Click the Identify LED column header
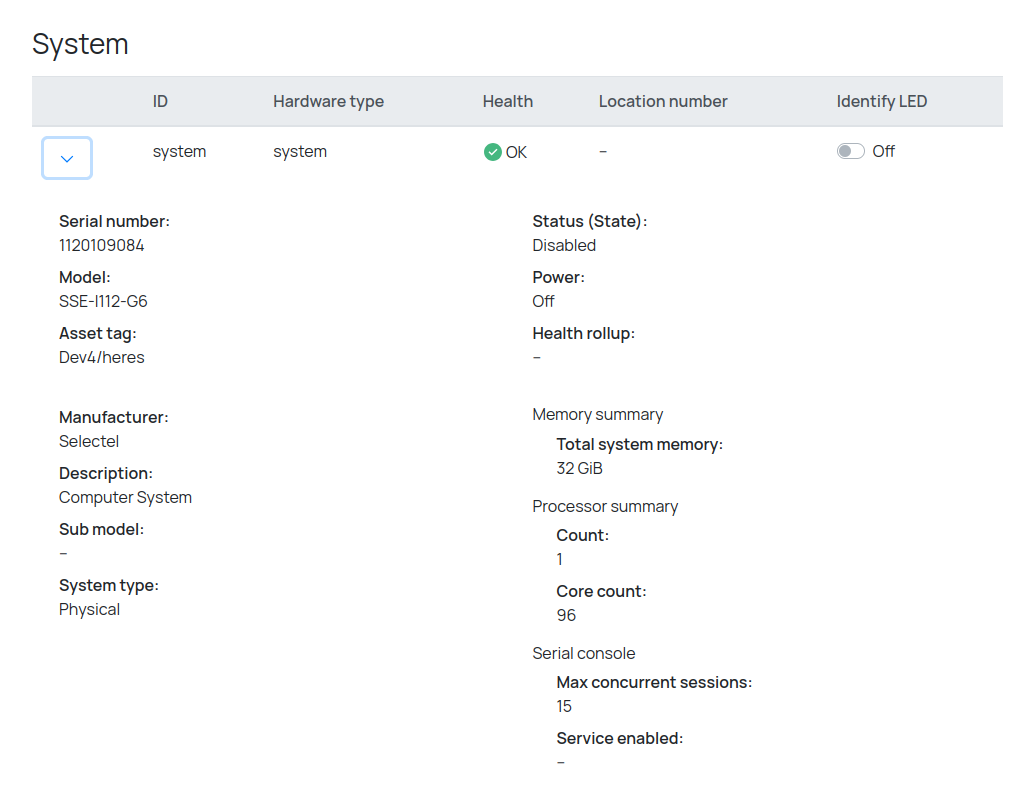 [x=881, y=101]
